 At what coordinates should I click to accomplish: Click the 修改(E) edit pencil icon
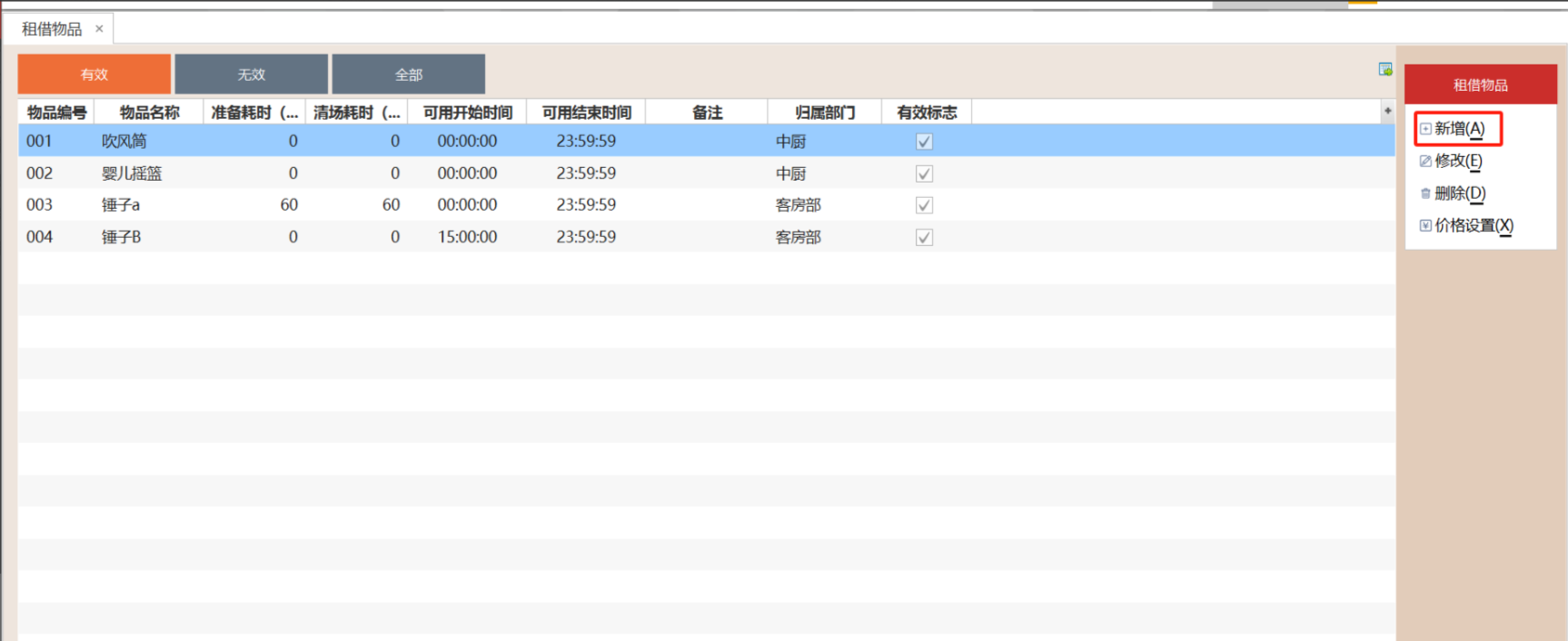[x=1425, y=162]
